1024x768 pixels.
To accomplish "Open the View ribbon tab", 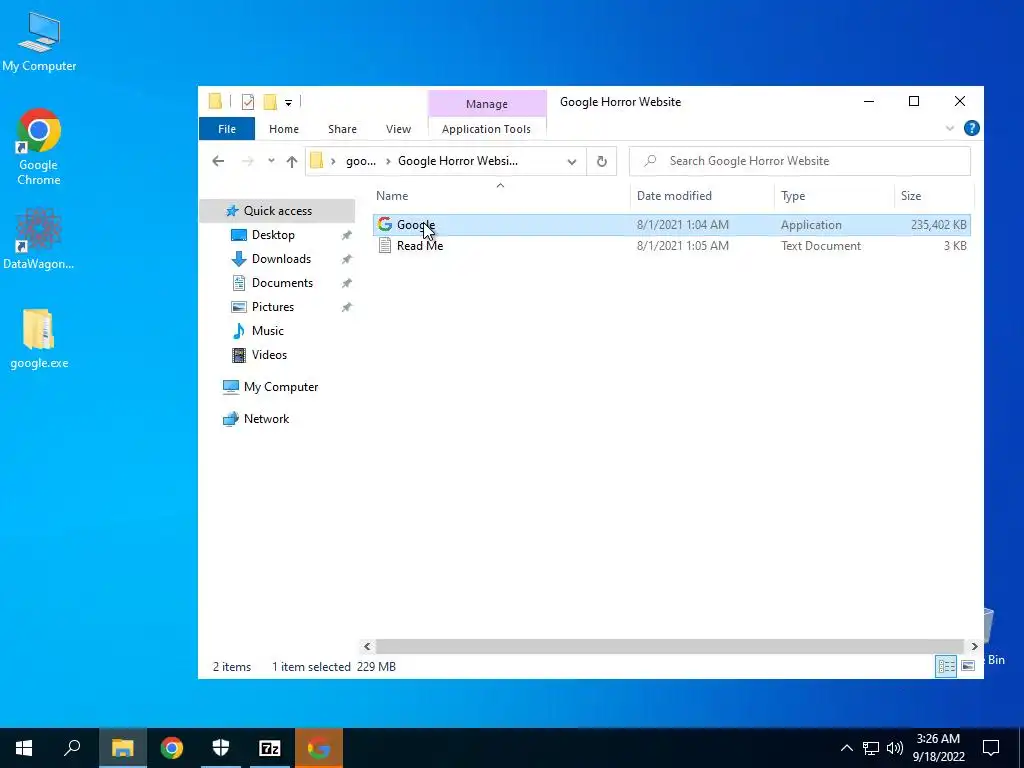I will [398, 129].
